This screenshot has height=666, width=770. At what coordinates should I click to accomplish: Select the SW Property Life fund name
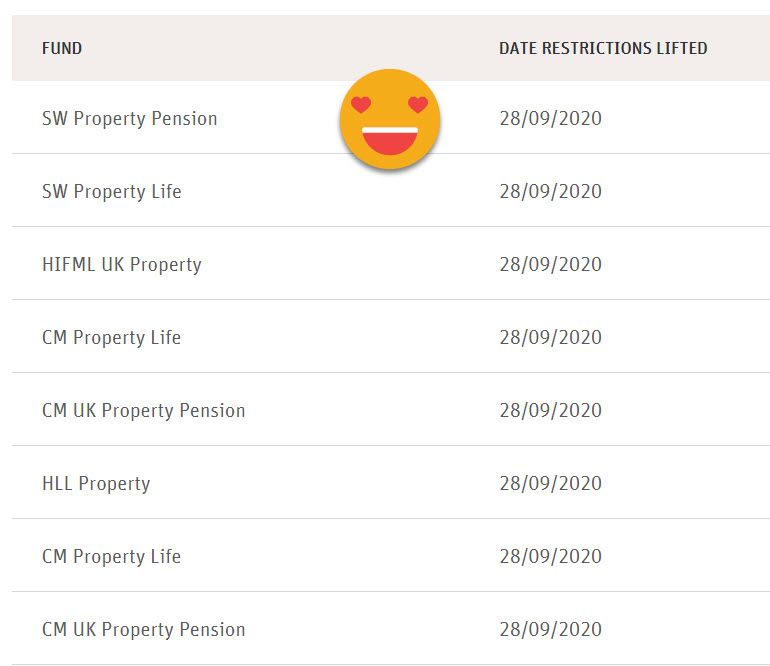point(111,192)
